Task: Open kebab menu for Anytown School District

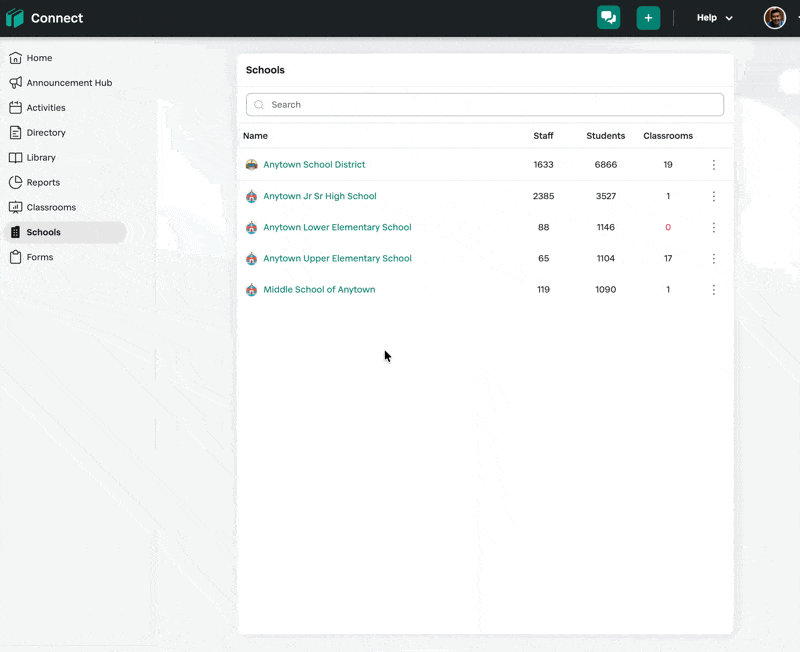Action: (x=714, y=164)
